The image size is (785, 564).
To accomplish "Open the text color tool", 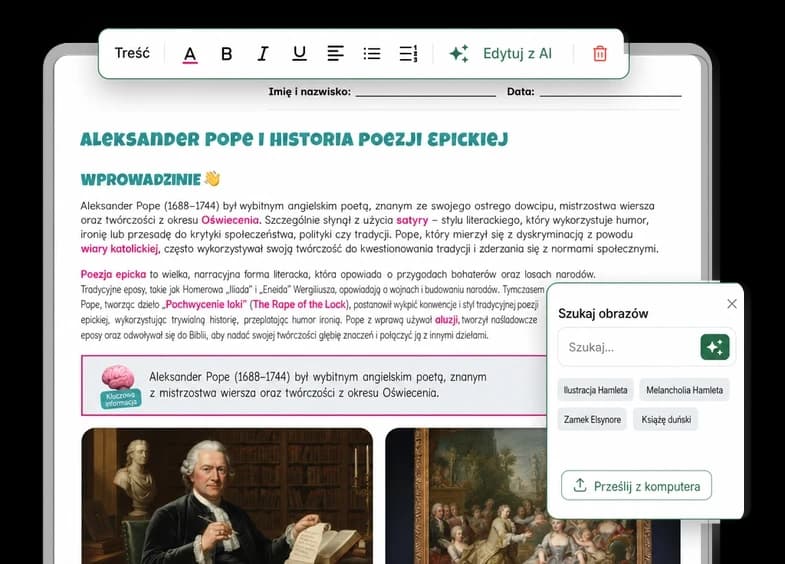I will [190, 54].
